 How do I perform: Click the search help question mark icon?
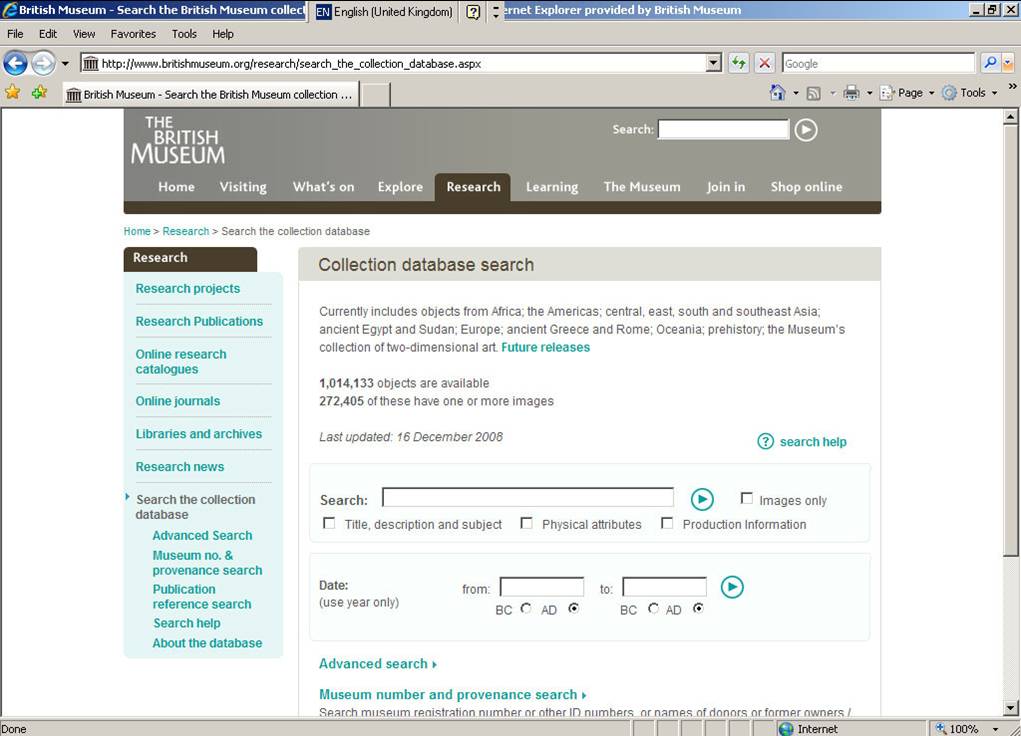[765, 441]
